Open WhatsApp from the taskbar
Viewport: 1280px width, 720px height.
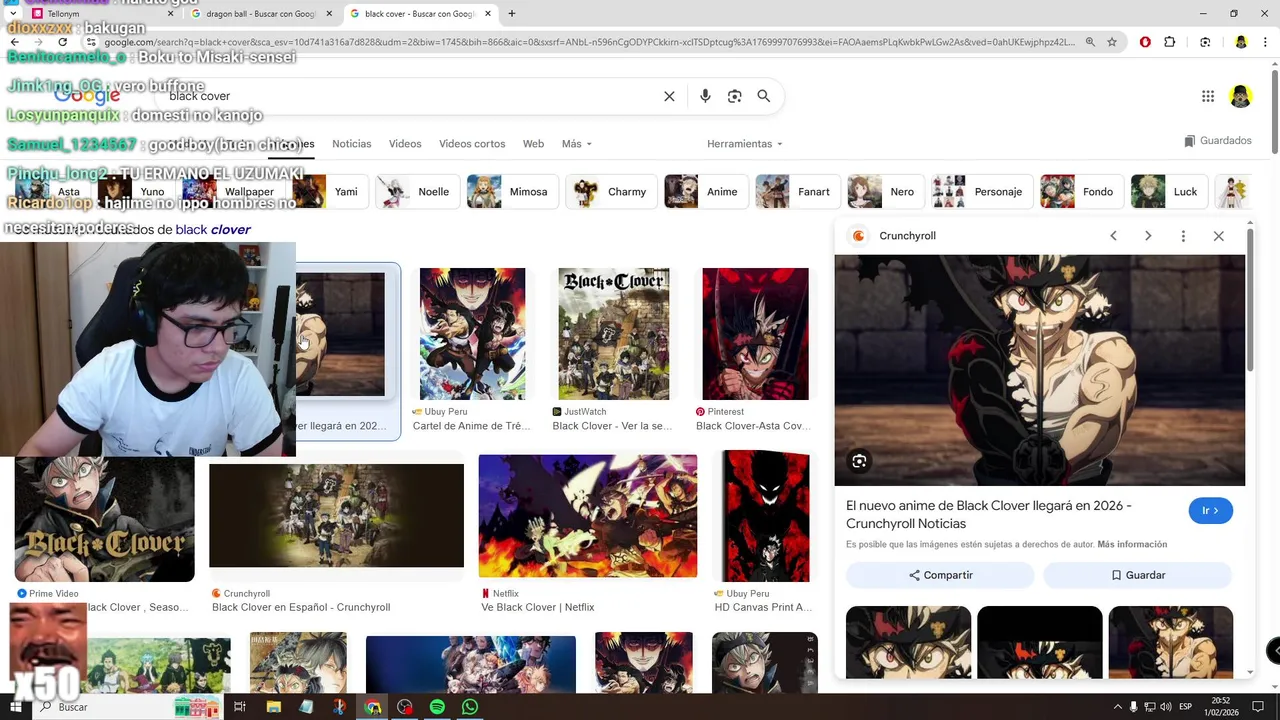[470, 707]
